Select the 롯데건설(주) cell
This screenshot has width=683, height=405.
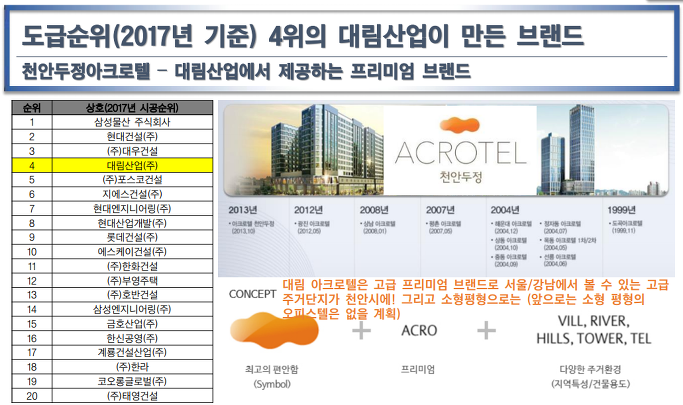[132, 237]
